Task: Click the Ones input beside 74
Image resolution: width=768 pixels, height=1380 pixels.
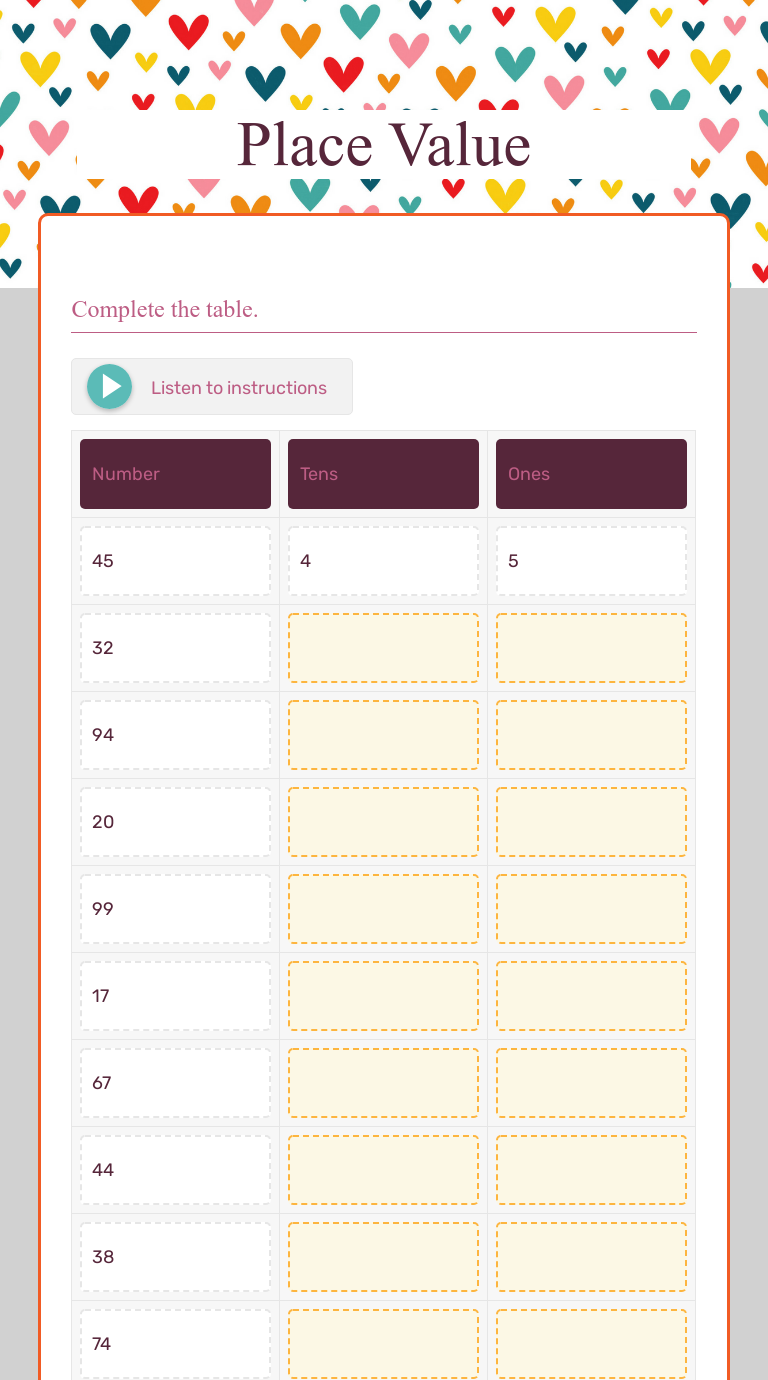Action: tap(591, 1343)
